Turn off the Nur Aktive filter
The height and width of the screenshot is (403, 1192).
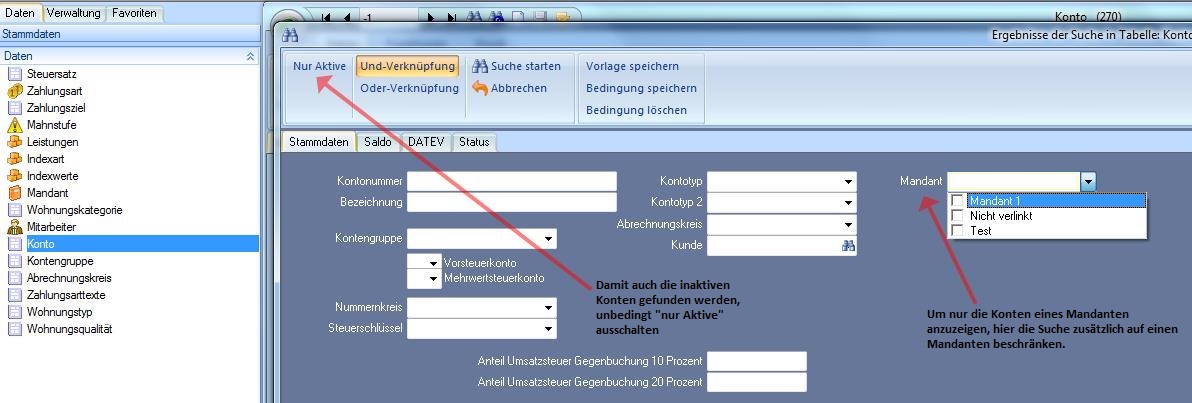(319, 66)
